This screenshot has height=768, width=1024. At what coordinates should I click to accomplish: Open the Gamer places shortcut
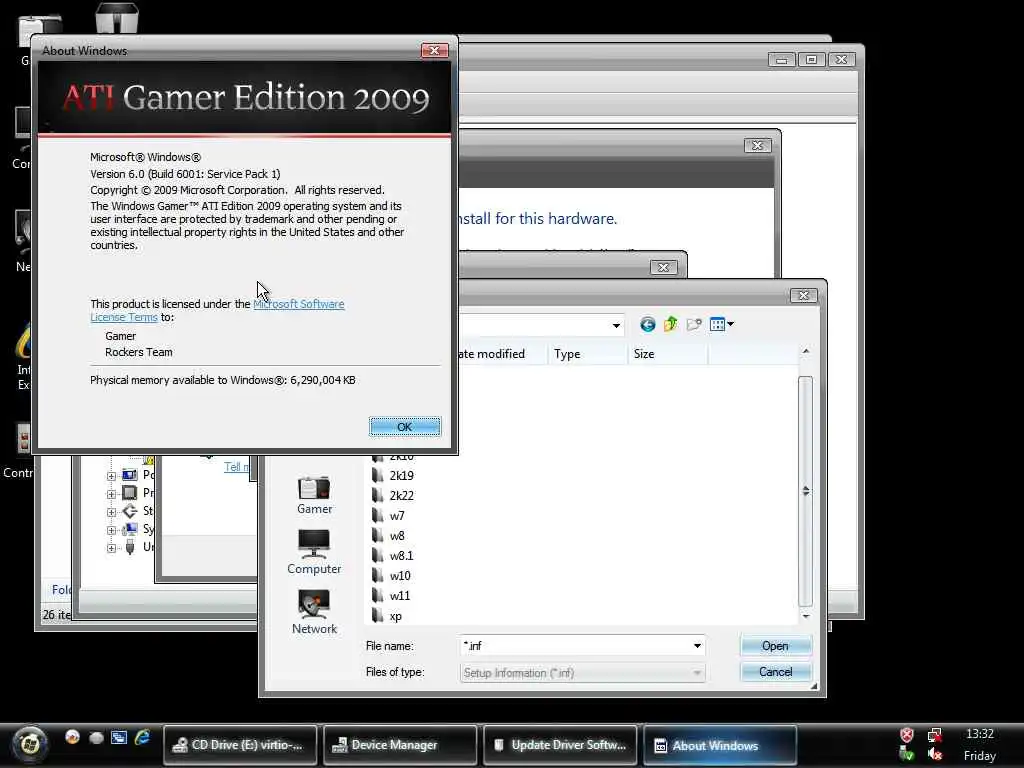coord(314,496)
